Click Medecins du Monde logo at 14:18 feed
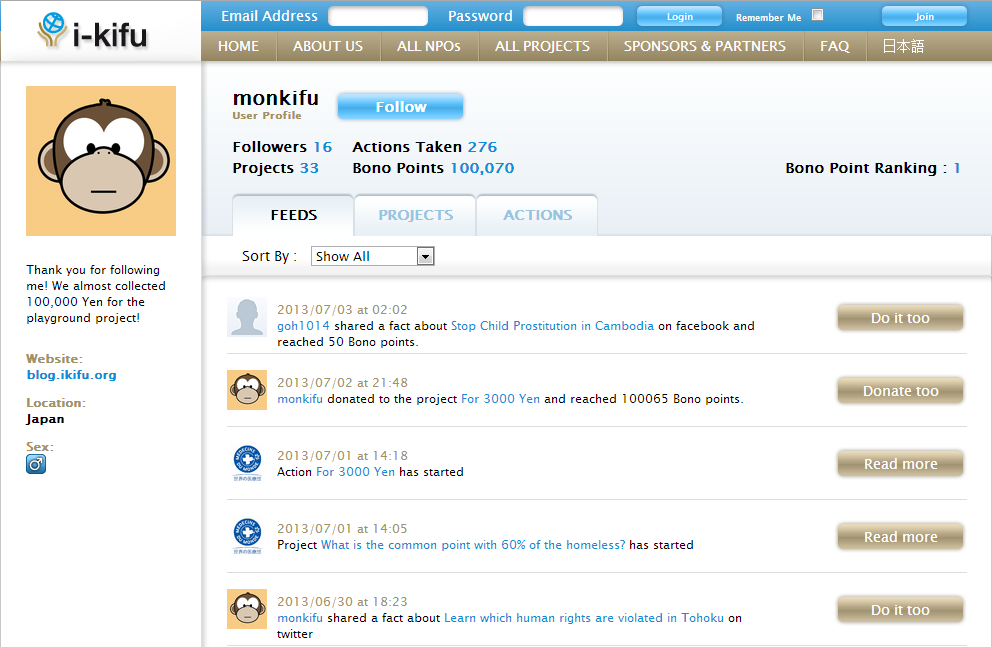Viewport: 992px width, 647px height. (247, 463)
